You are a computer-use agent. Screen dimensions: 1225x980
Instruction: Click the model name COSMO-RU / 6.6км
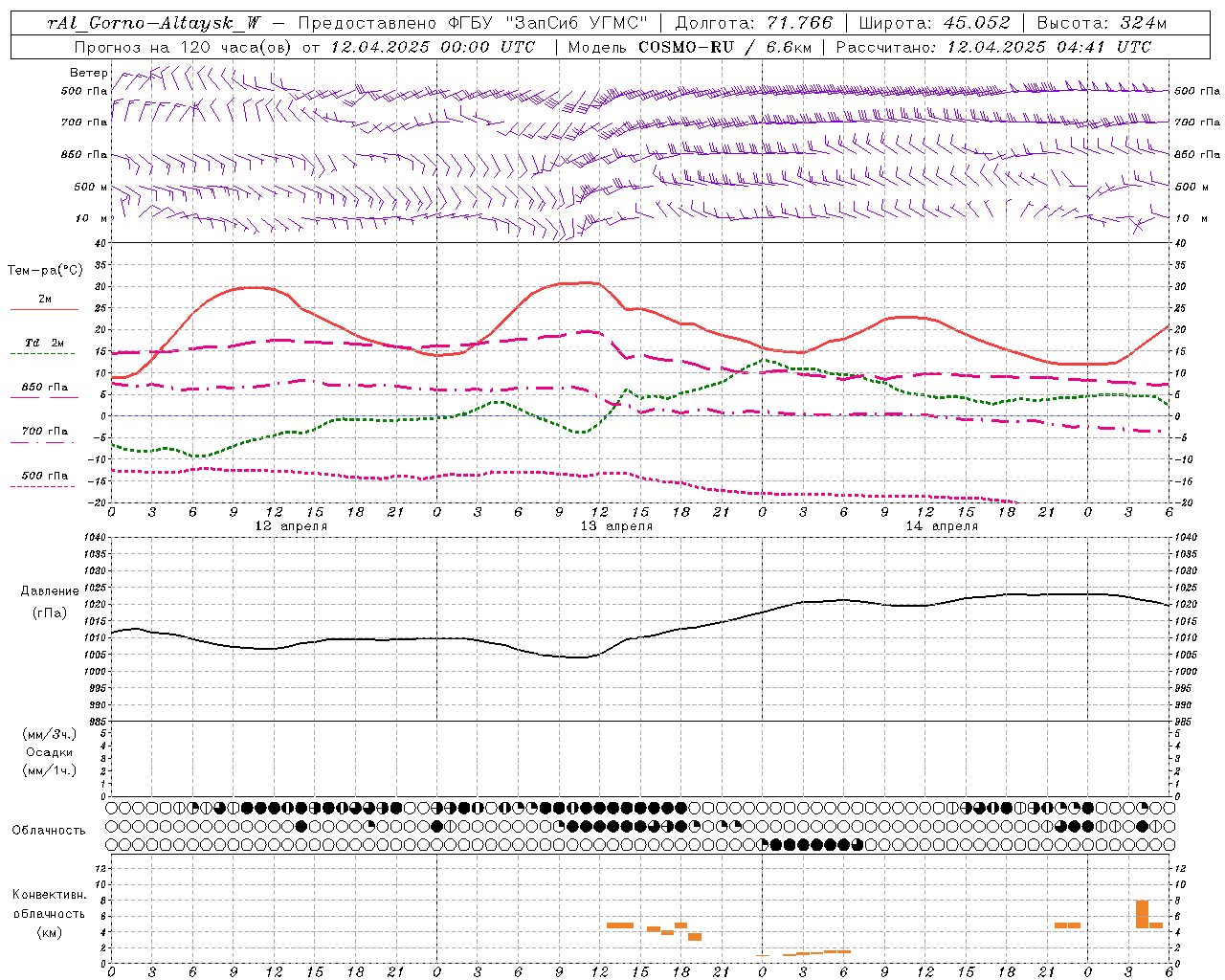coord(724,47)
